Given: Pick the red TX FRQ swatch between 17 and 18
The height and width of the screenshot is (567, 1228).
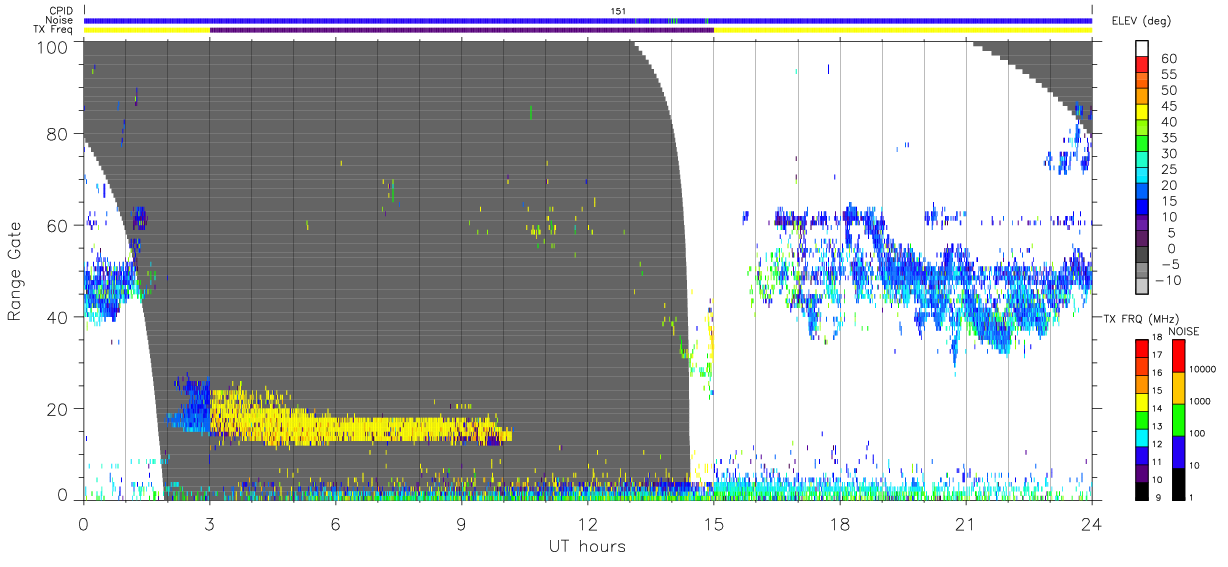Looking at the screenshot, I should point(1141,347).
